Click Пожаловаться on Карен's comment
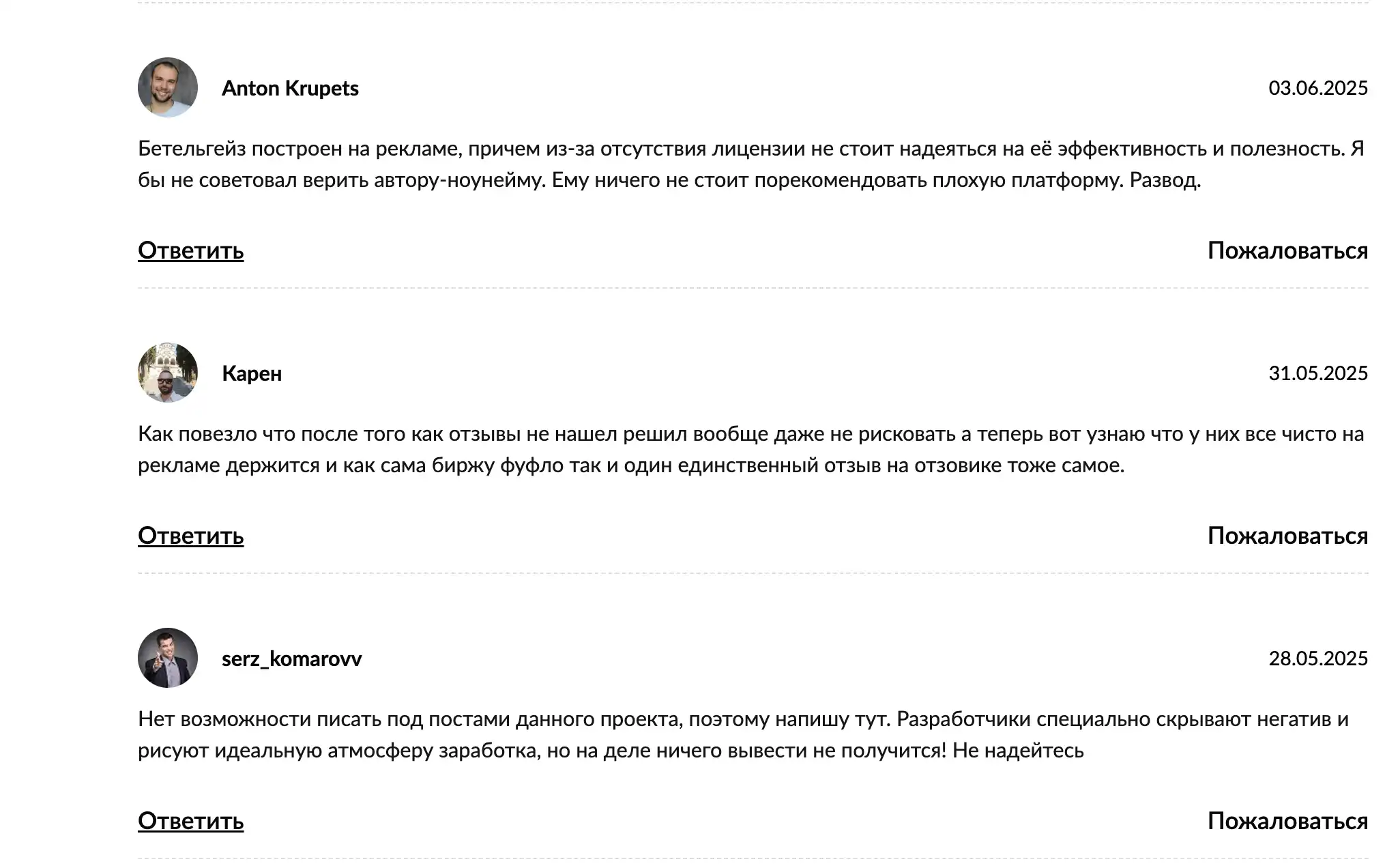Screen dimensions: 1400x868 pos(1287,536)
